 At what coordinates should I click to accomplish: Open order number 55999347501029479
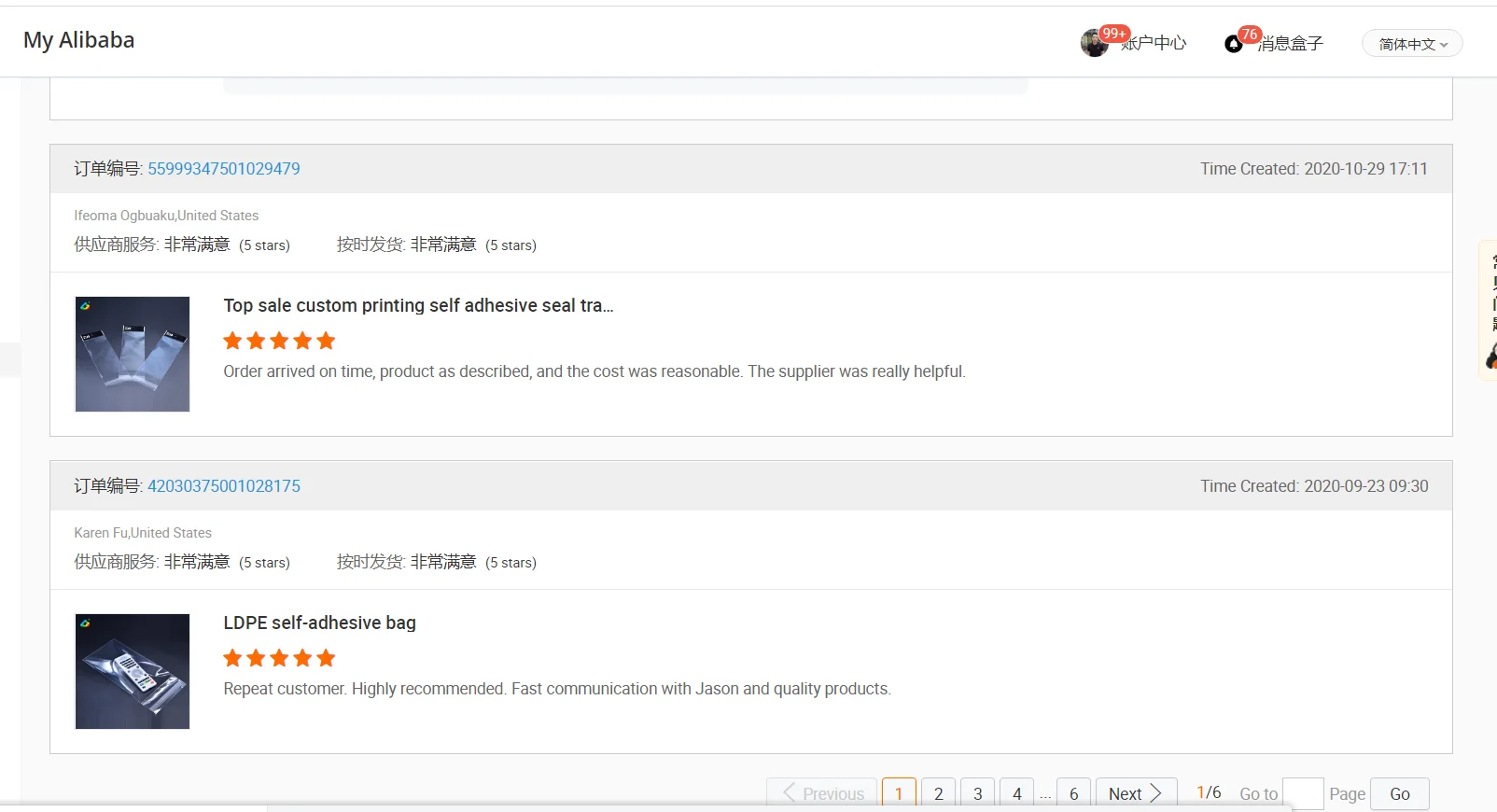click(x=224, y=169)
